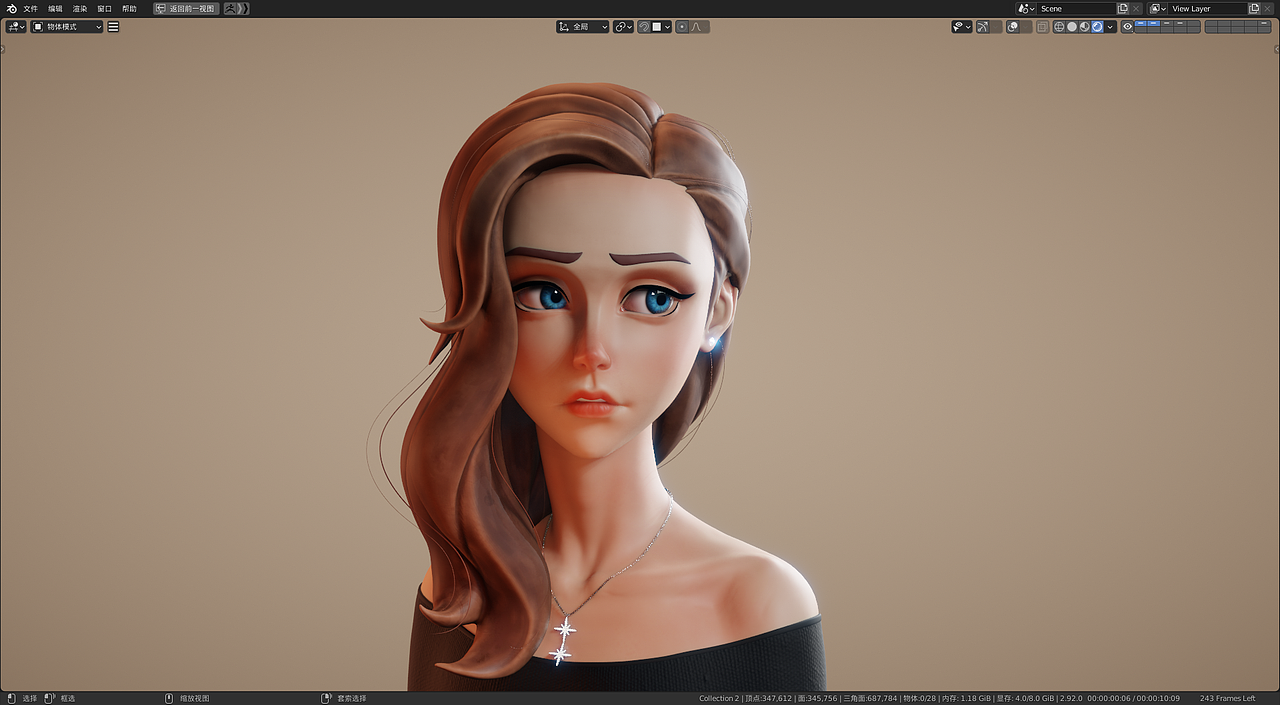Screen dimensions: 1280x705
Task: Open the 物体模式 mode dropdown
Action: pos(65,26)
